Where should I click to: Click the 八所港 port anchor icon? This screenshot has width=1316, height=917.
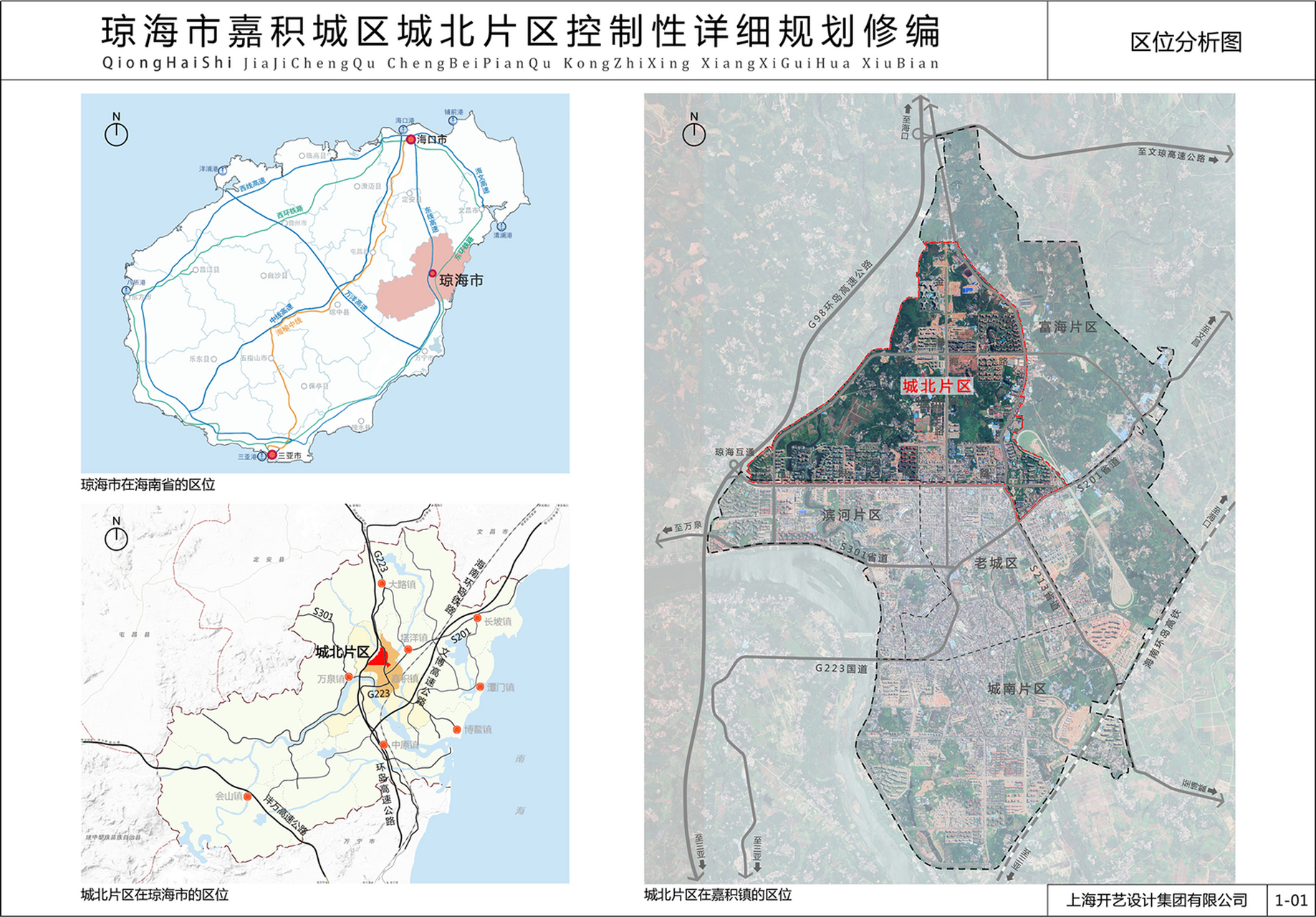(x=127, y=290)
